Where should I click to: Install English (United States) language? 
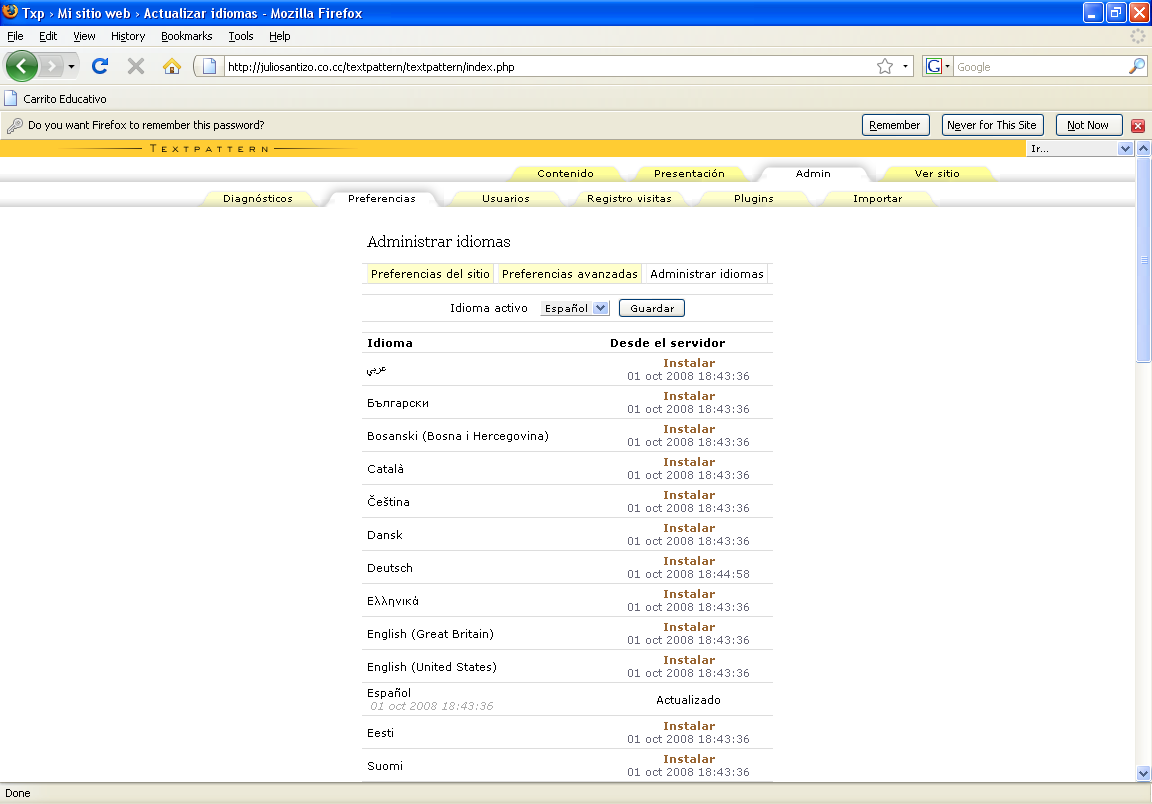pos(688,660)
